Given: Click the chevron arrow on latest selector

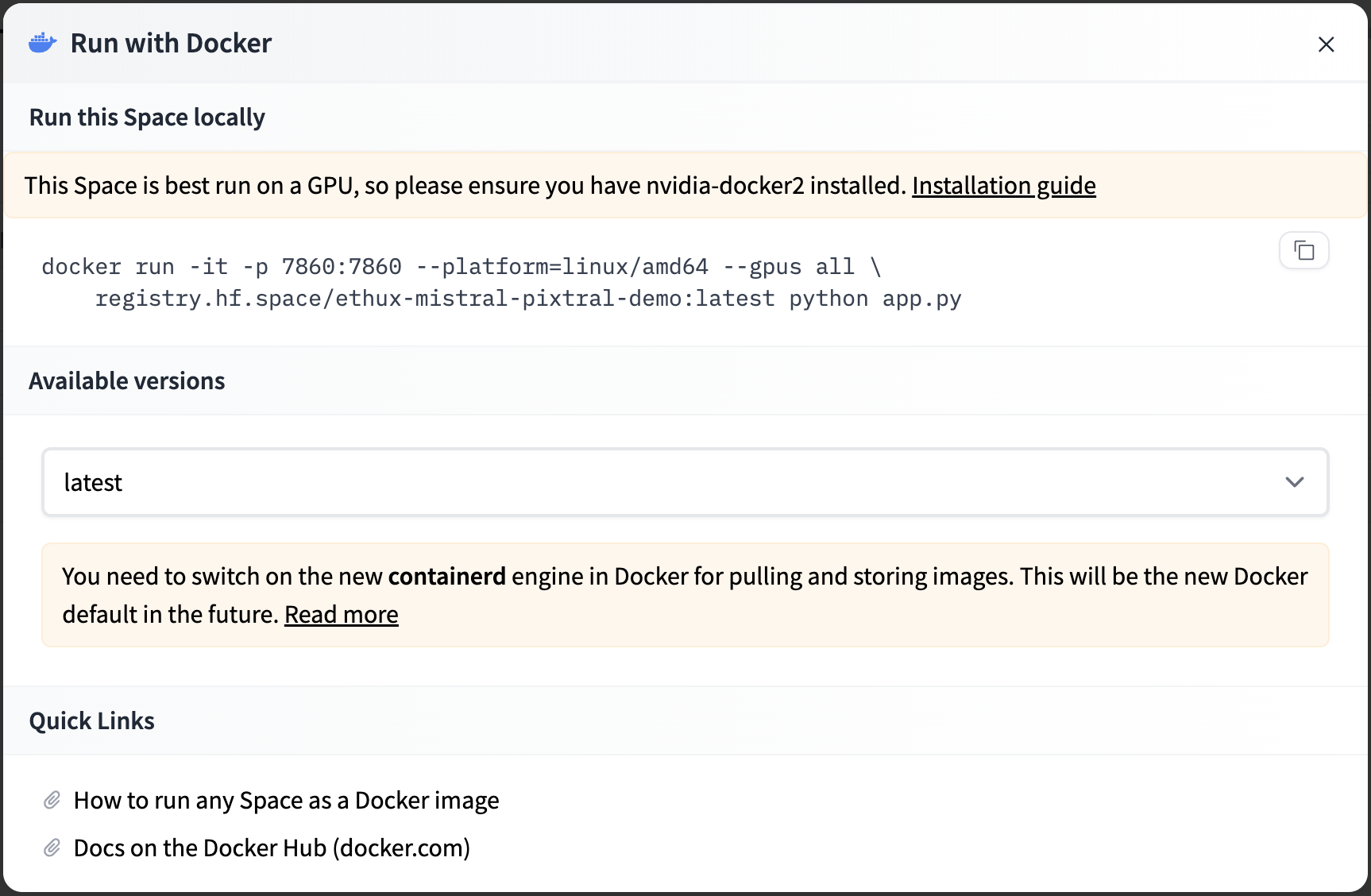Looking at the screenshot, I should 1294,482.
